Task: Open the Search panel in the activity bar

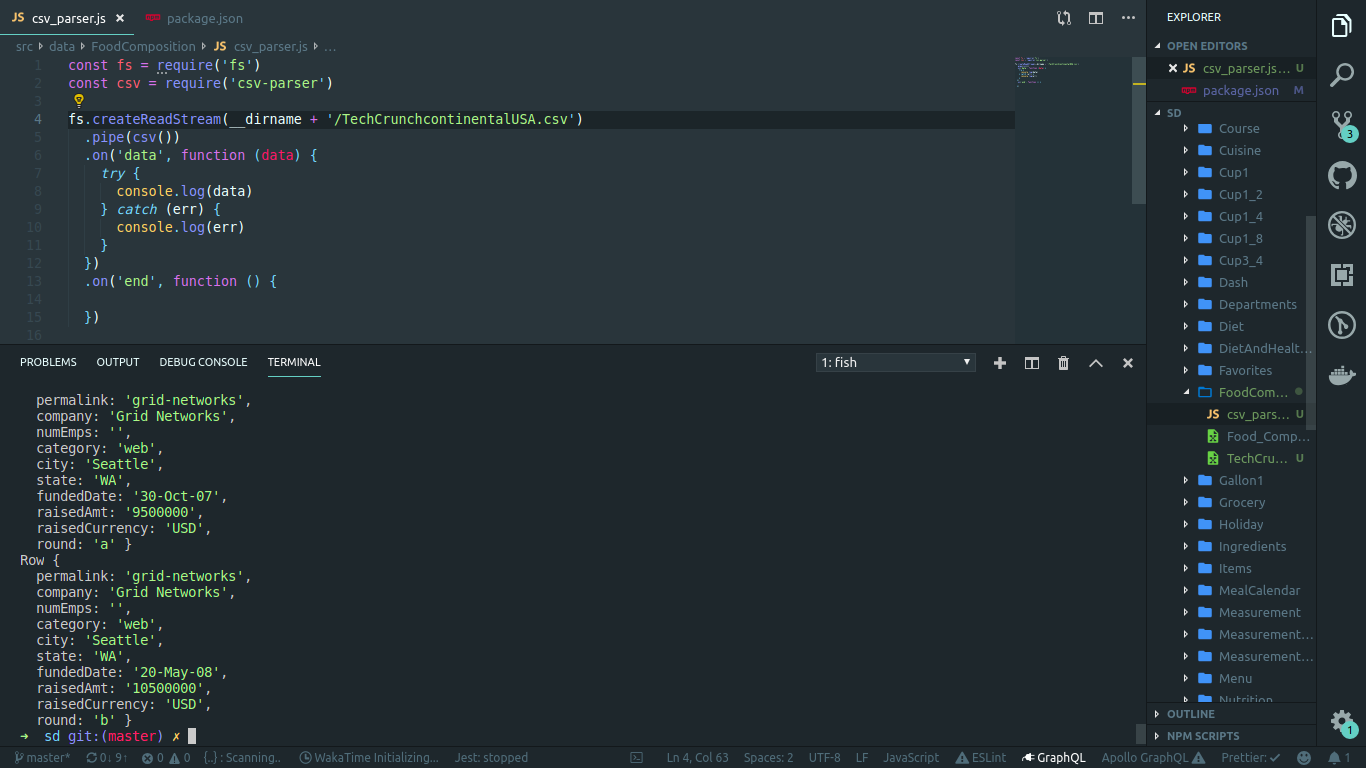Action: 1341,74
